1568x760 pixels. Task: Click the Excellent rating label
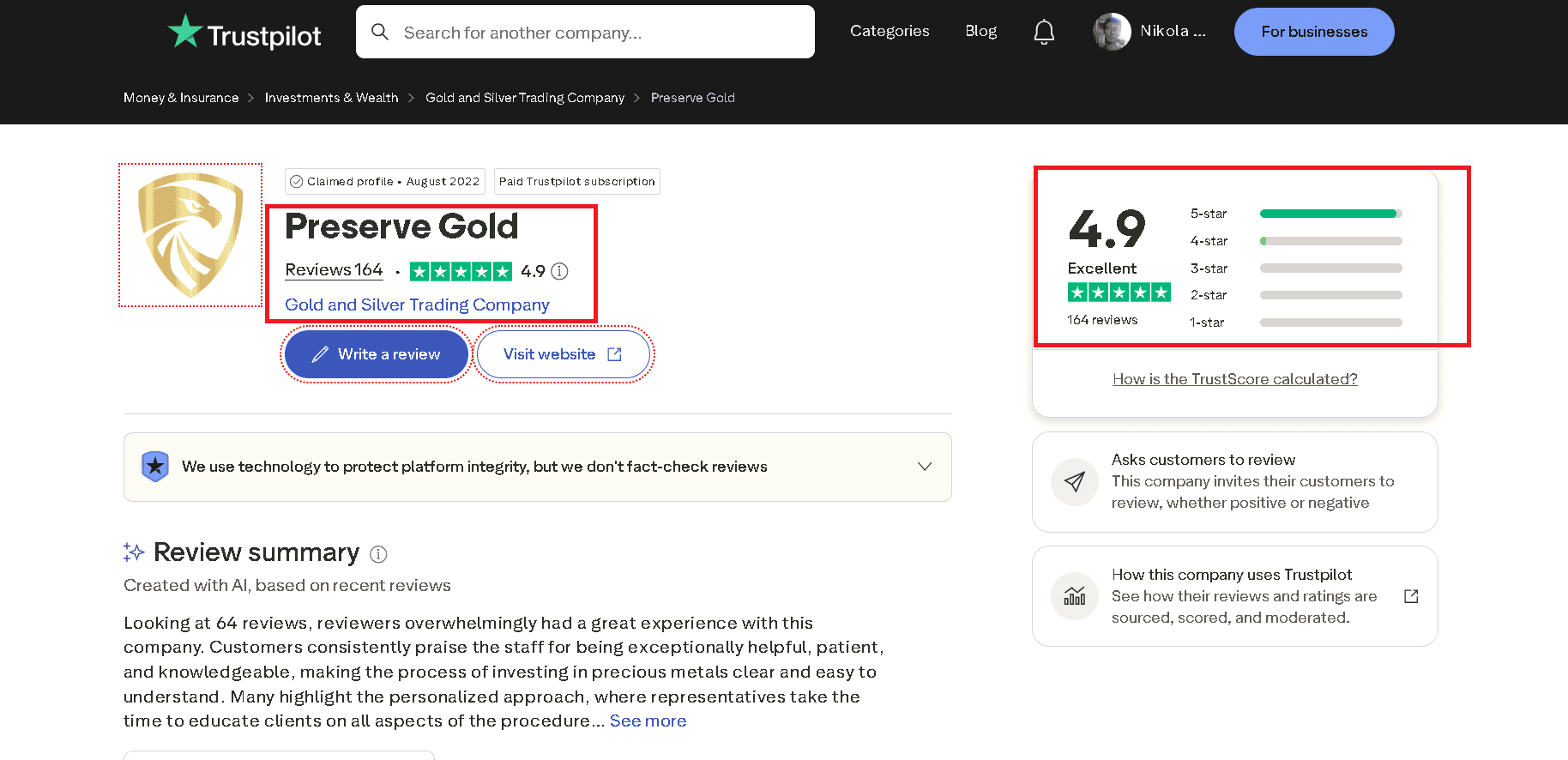(x=1102, y=268)
